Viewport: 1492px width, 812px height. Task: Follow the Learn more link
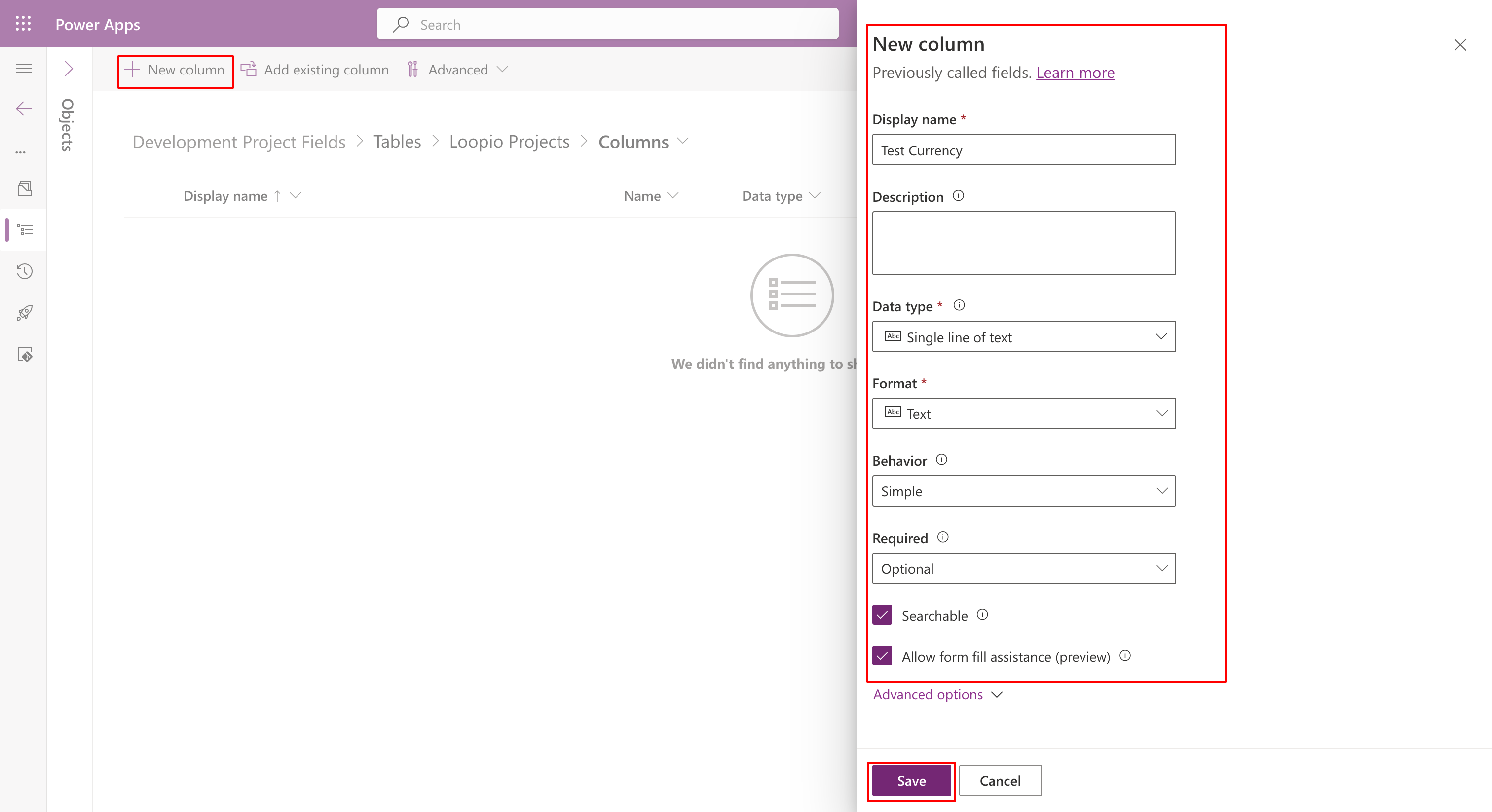tap(1075, 73)
